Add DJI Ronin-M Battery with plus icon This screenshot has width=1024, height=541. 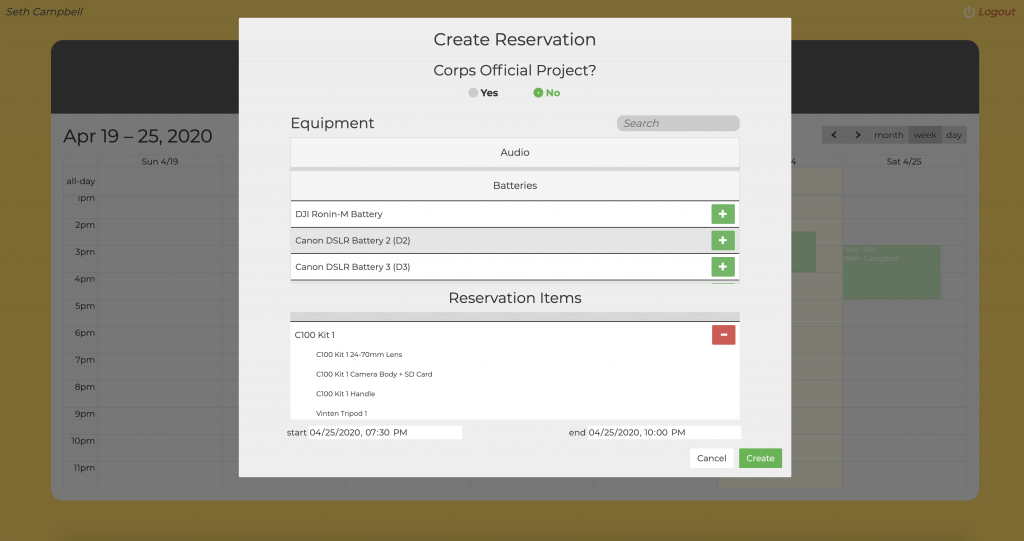pyautogui.click(x=722, y=214)
